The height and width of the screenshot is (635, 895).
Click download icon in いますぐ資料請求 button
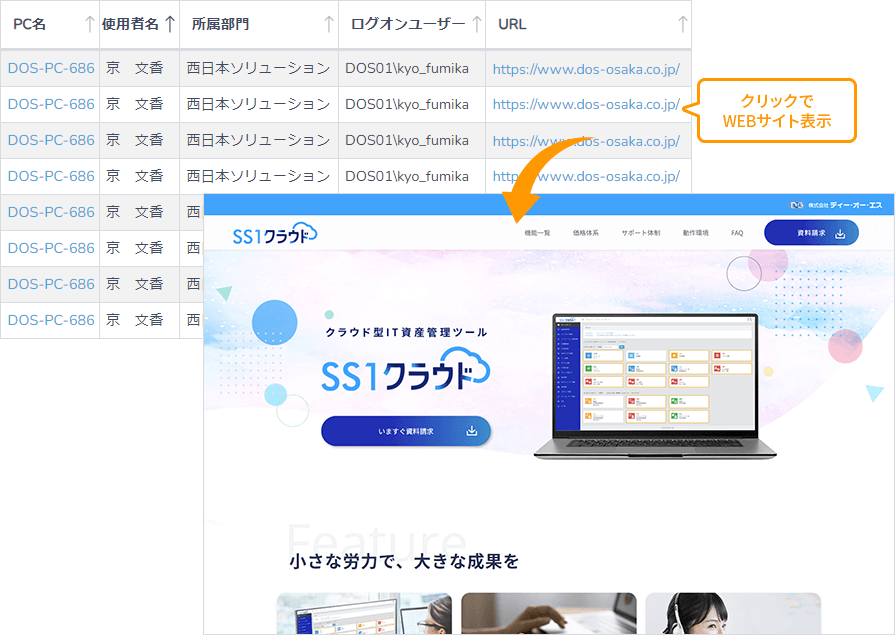pos(471,431)
